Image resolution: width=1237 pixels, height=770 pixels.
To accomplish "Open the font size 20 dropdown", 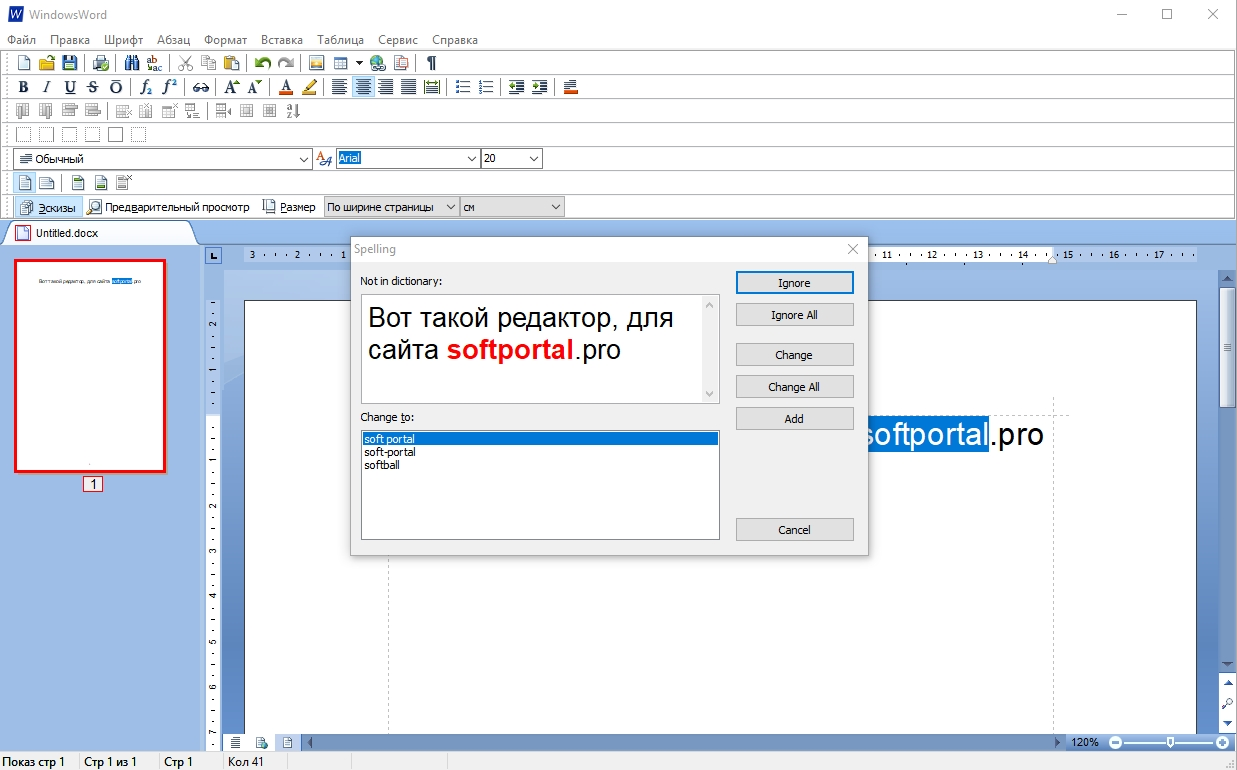I will click(x=534, y=158).
